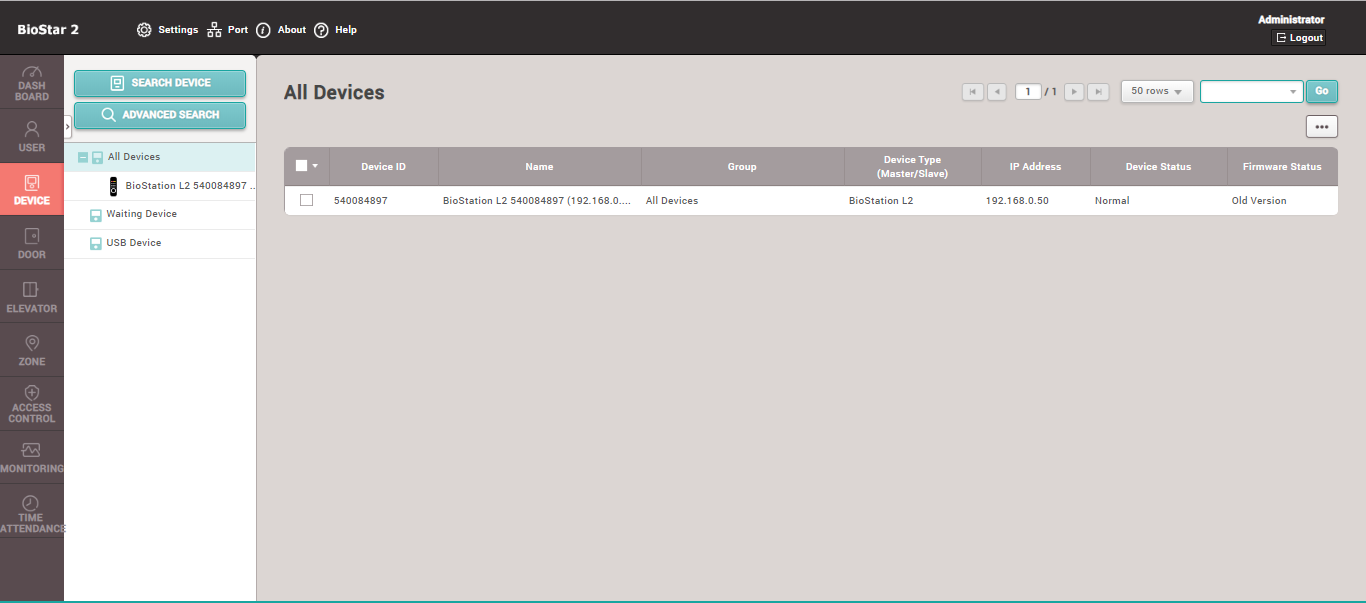This screenshot has width=1366, height=603.
Task: Go to the User section
Action: (32, 137)
